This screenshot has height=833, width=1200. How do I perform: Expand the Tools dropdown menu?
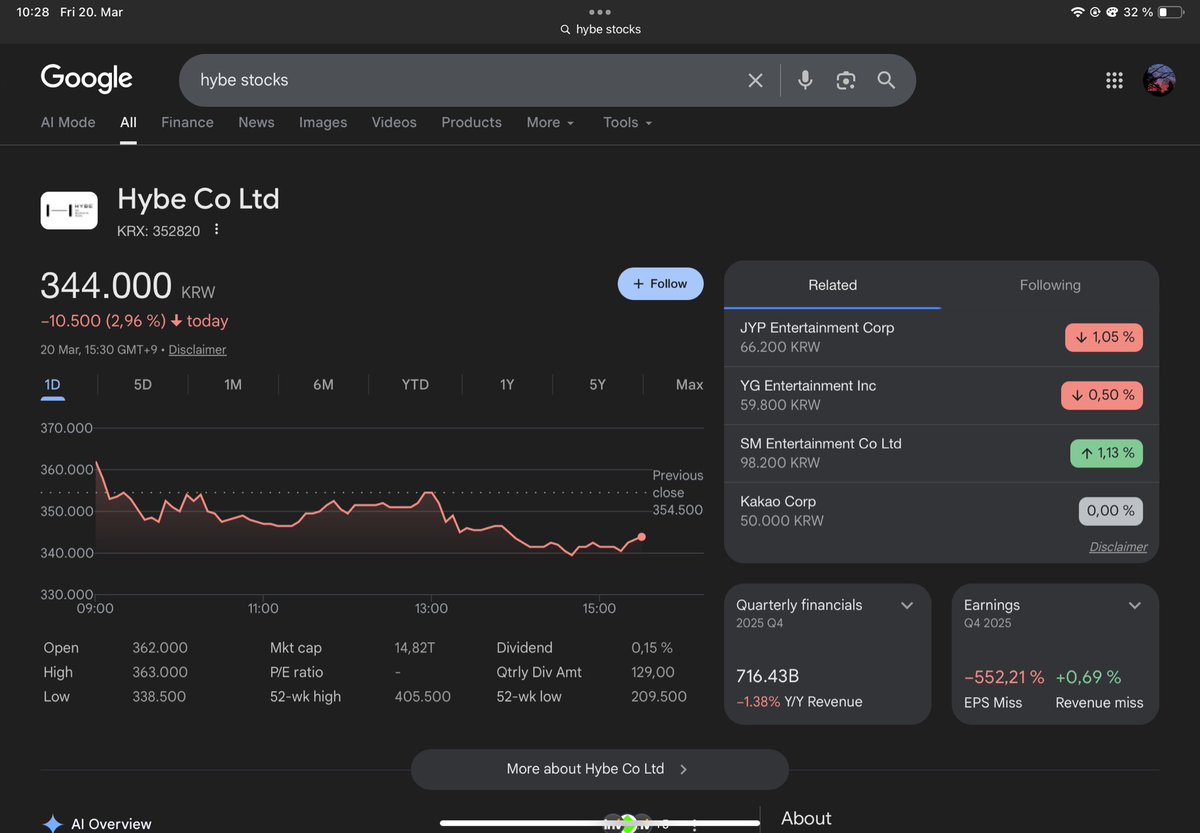627,122
